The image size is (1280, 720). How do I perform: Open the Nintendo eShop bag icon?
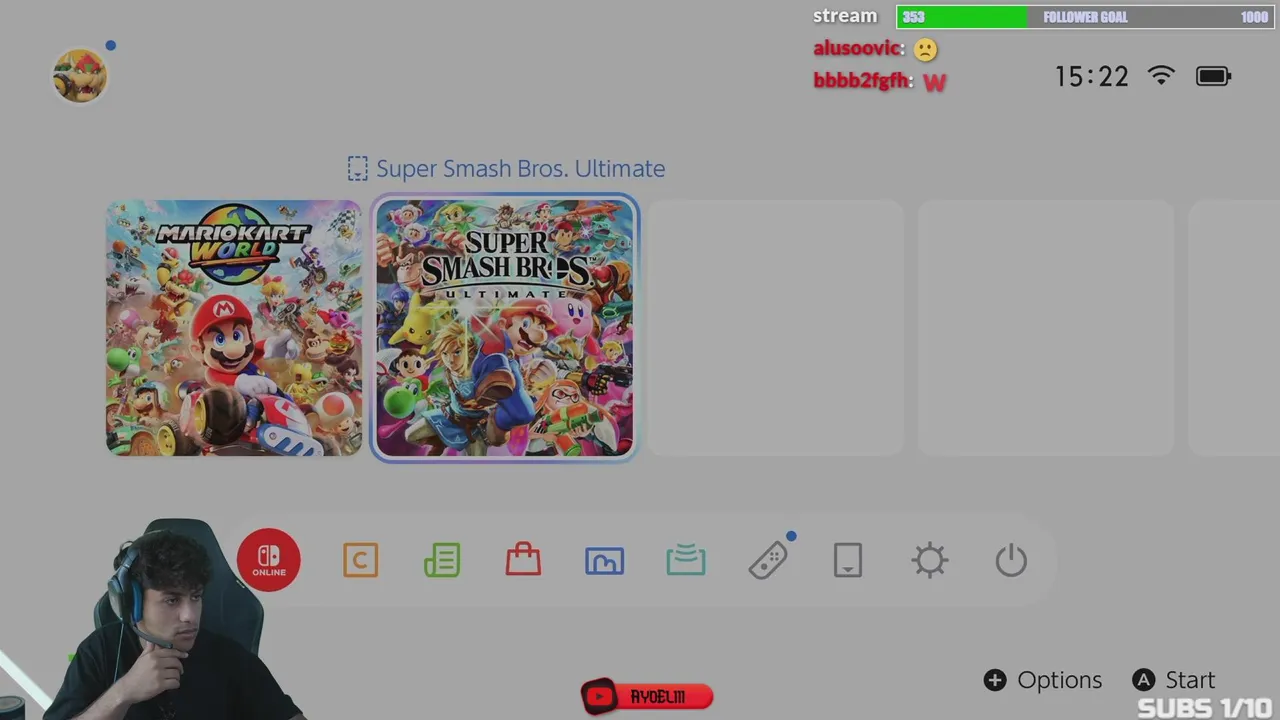(523, 560)
